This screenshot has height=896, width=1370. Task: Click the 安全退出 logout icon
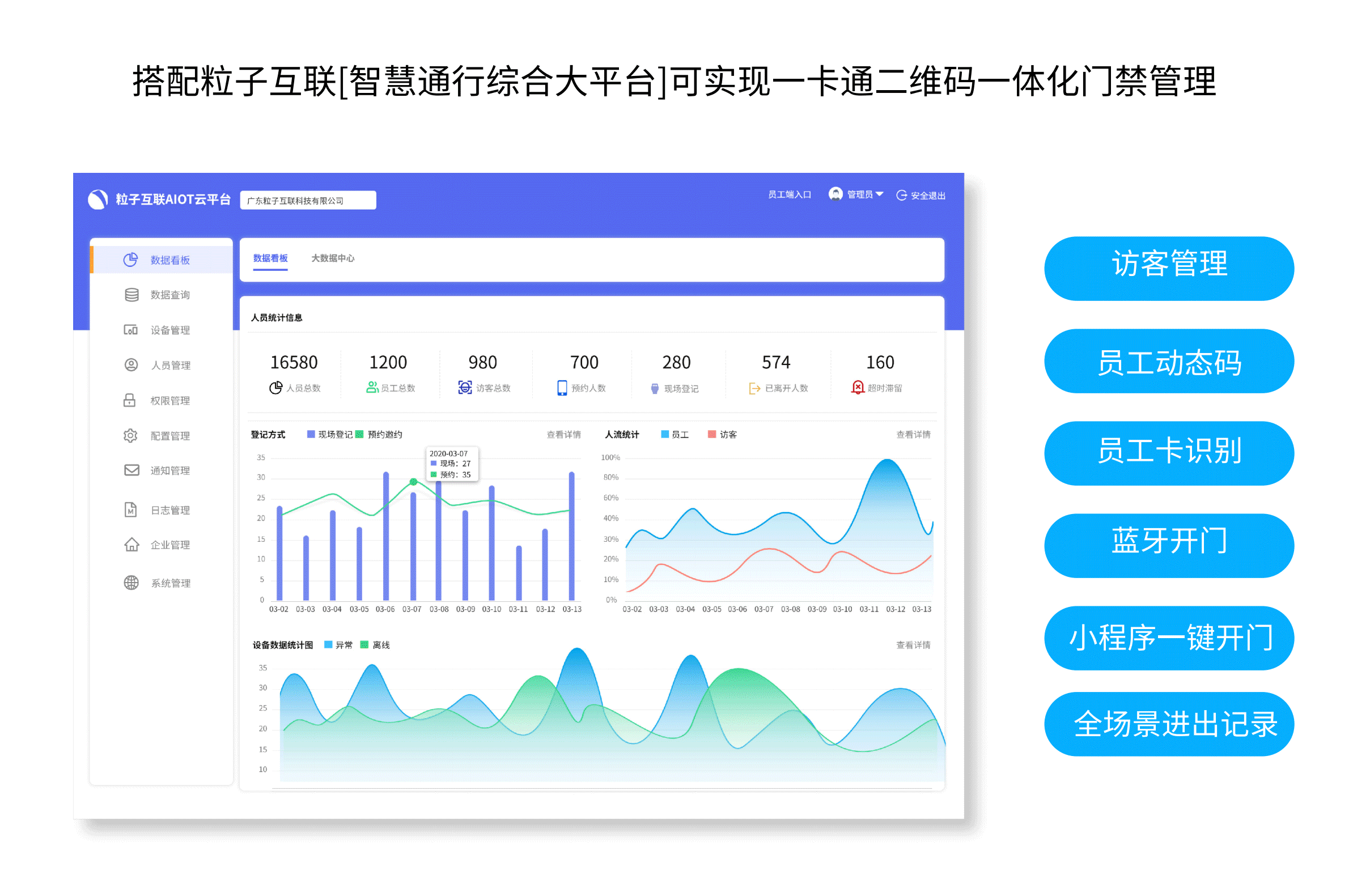(x=902, y=195)
